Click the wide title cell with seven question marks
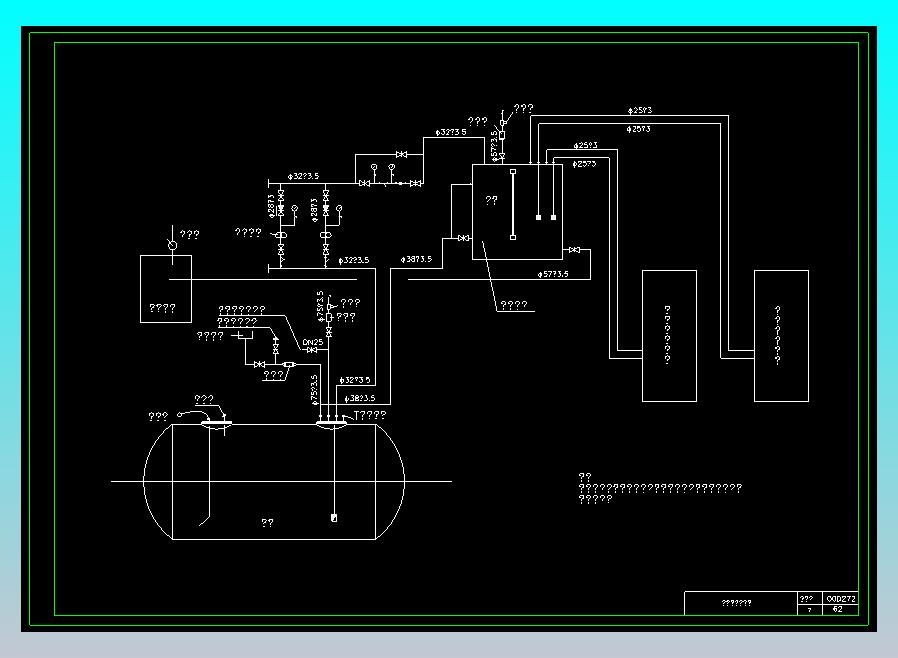 (x=741, y=603)
